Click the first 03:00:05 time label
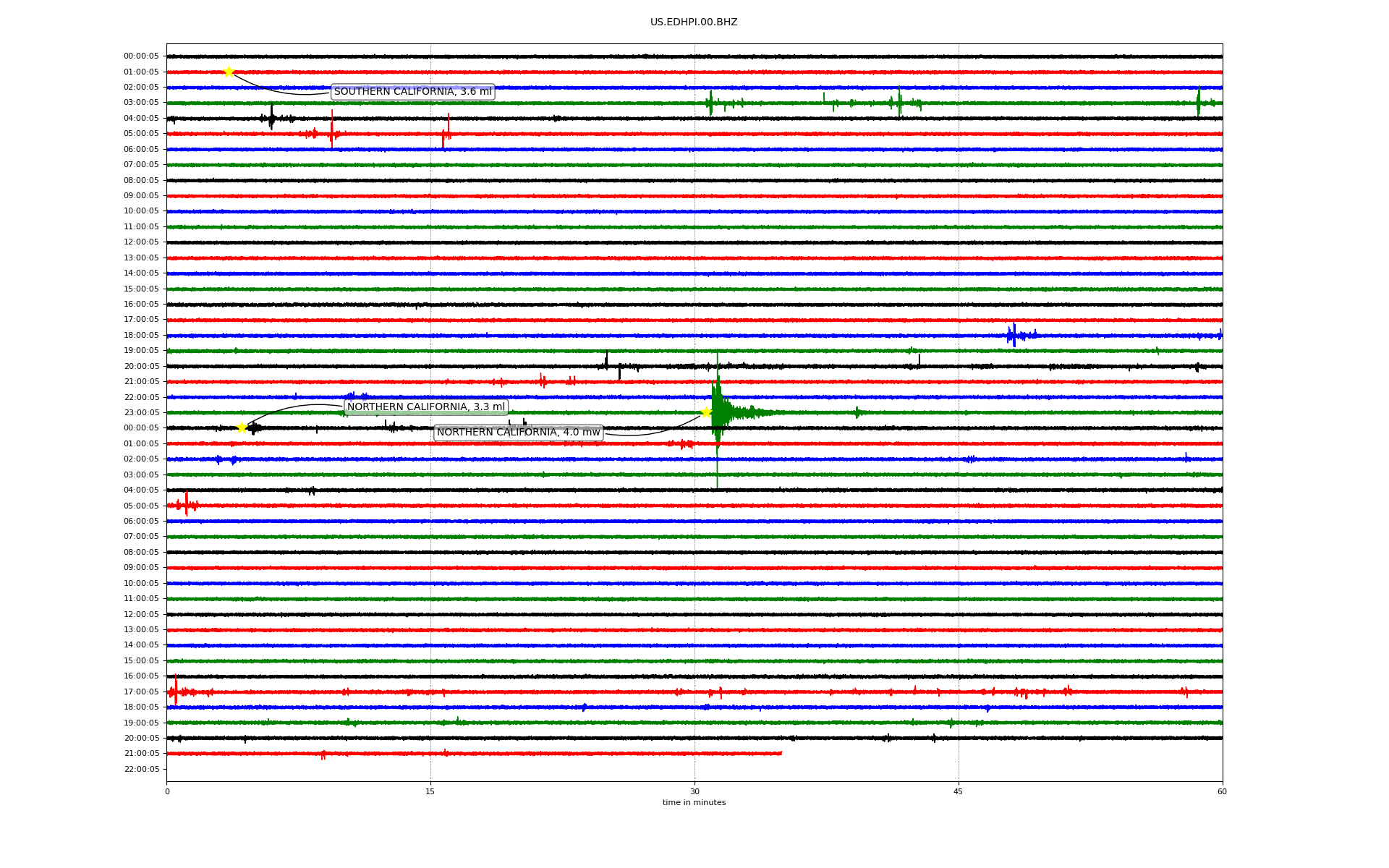The width and height of the screenshot is (1389, 868). (141, 103)
